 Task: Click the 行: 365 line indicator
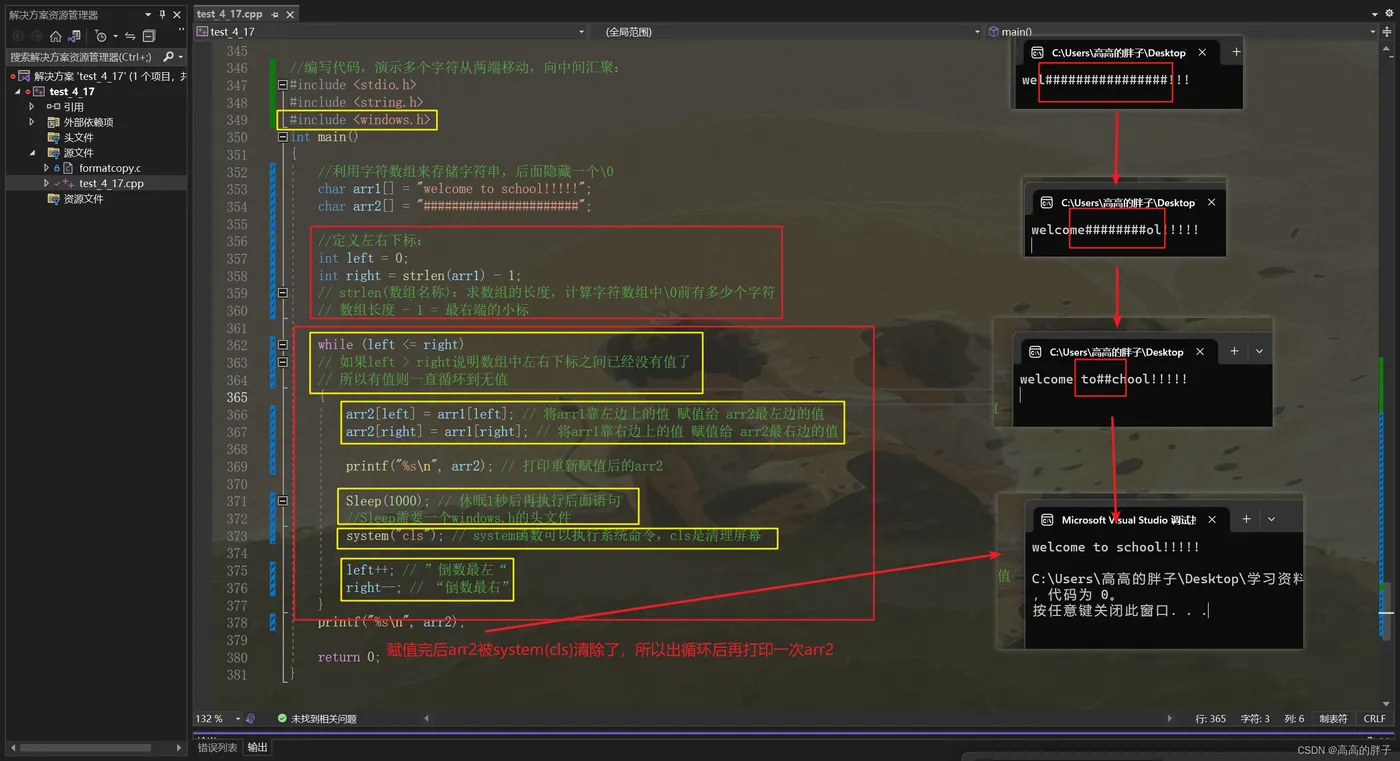[1211, 718]
